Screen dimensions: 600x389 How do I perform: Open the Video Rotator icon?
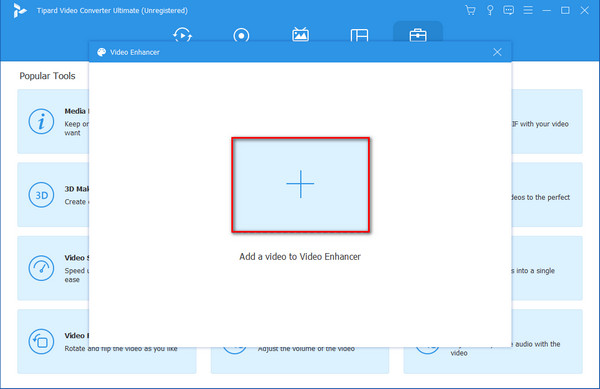[41, 342]
